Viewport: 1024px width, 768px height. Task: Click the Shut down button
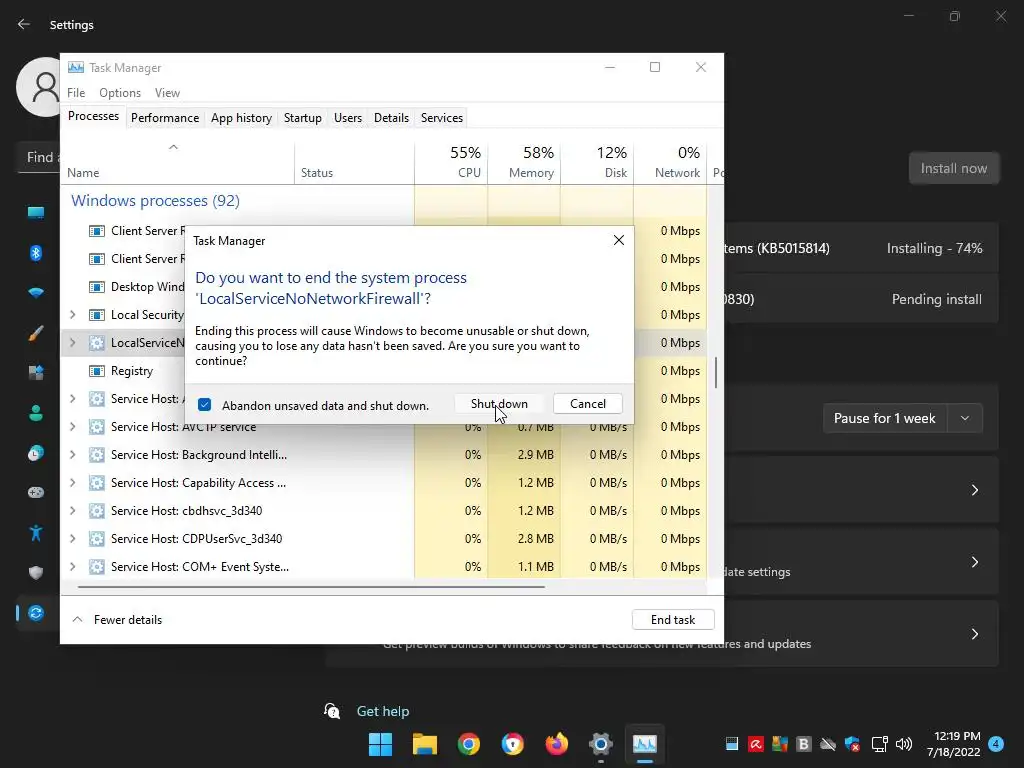499,404
